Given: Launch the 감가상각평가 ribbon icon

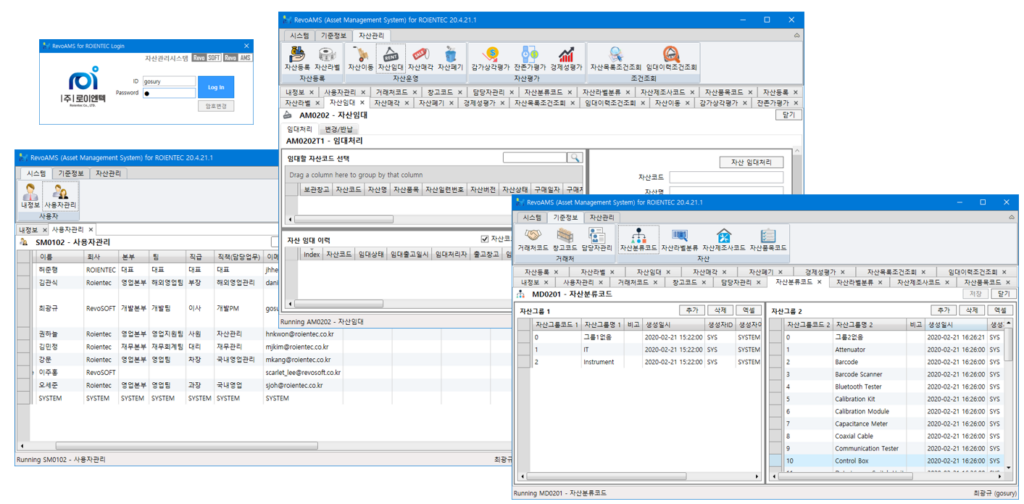Looking at the screenshot, I should point(491,58).
